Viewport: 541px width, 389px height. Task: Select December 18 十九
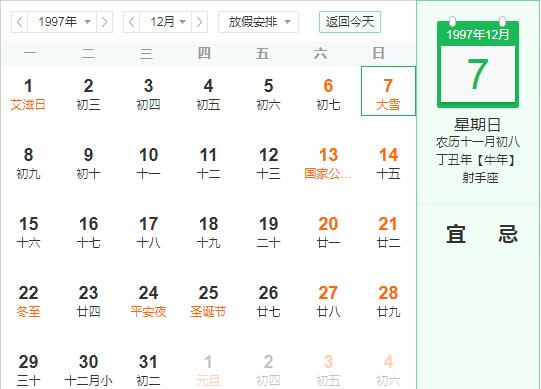tap(208, 232)
